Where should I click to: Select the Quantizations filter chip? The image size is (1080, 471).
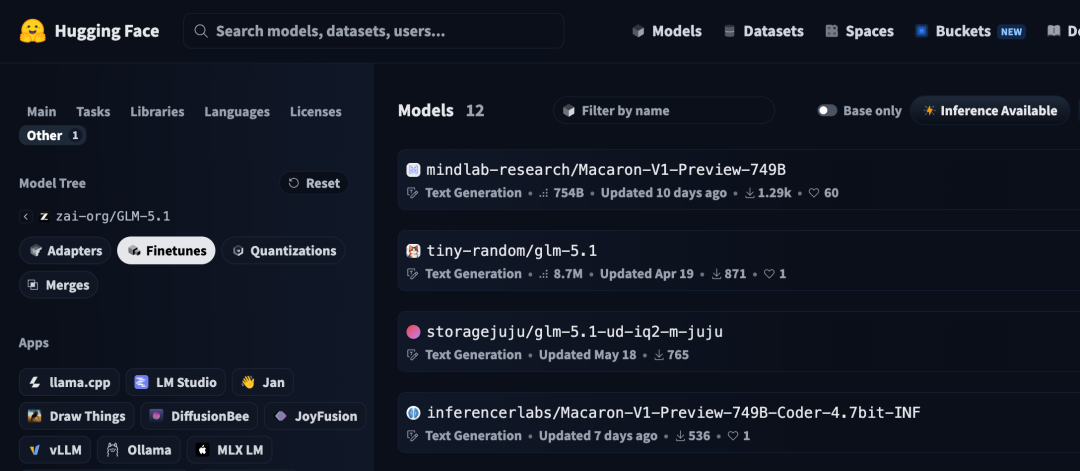coord(283,251)
